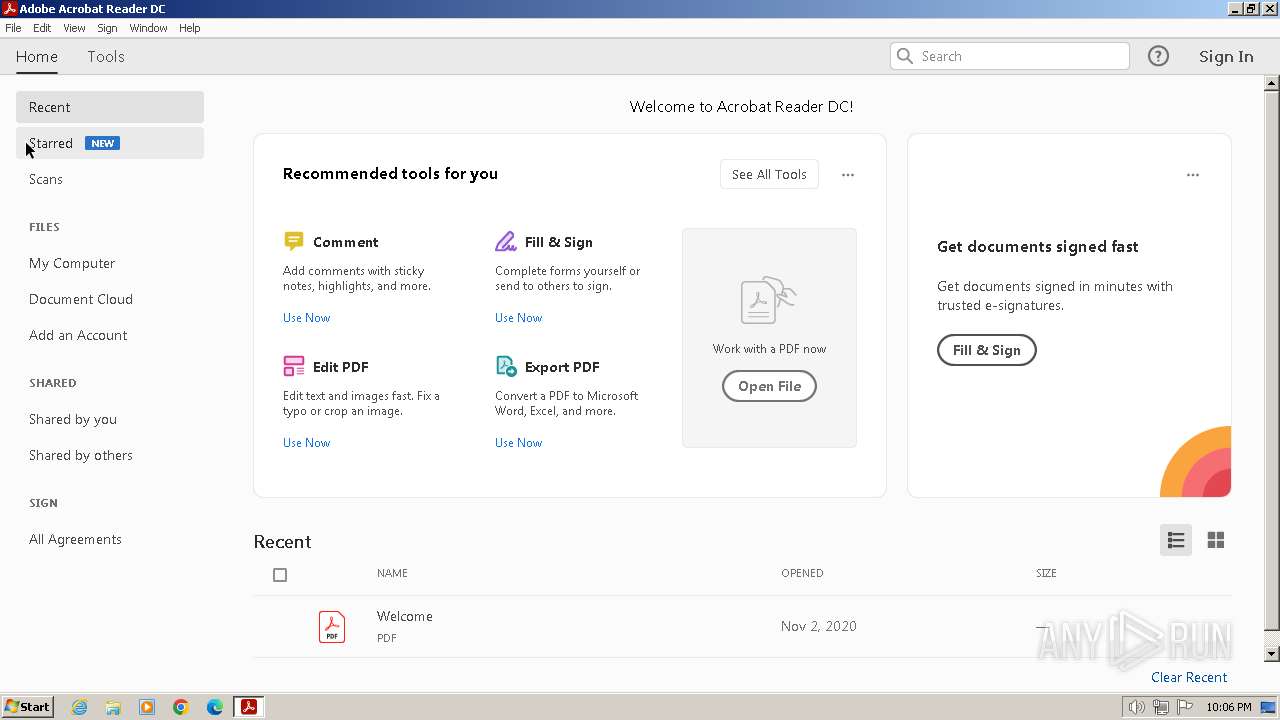Click the Fill & Sign pen icon
Image resolution: width=1280 pixels, height=720 pixels.
point(506,241)
